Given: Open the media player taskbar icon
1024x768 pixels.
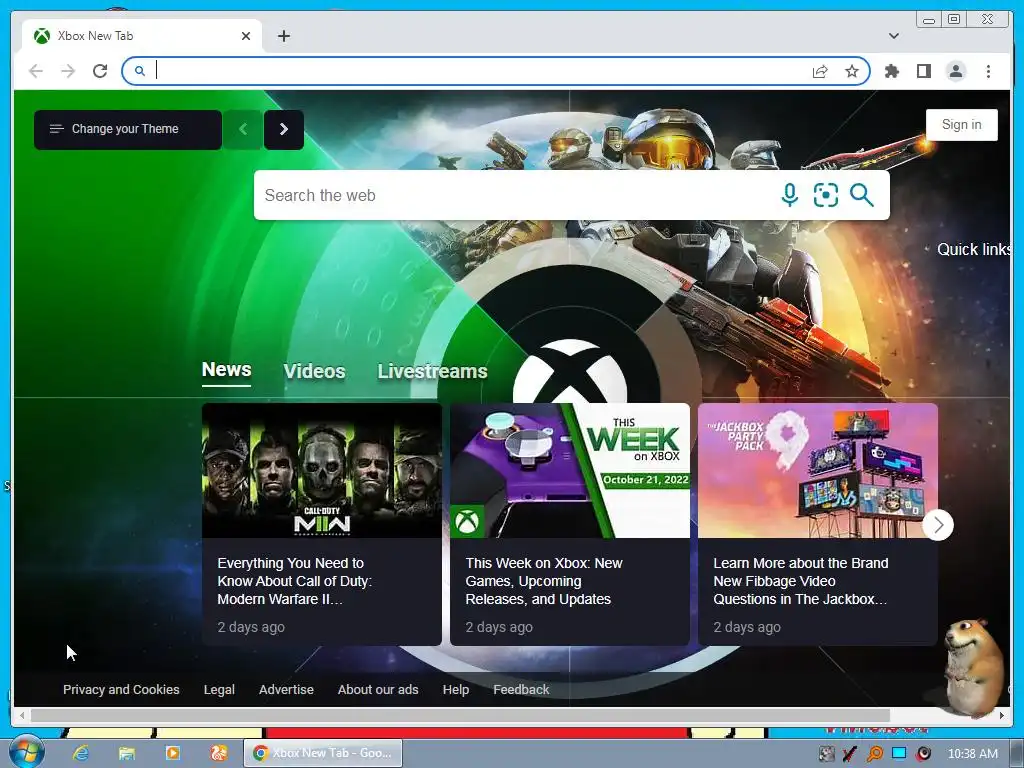Looking at the screenshot, I should coord(172,753).
